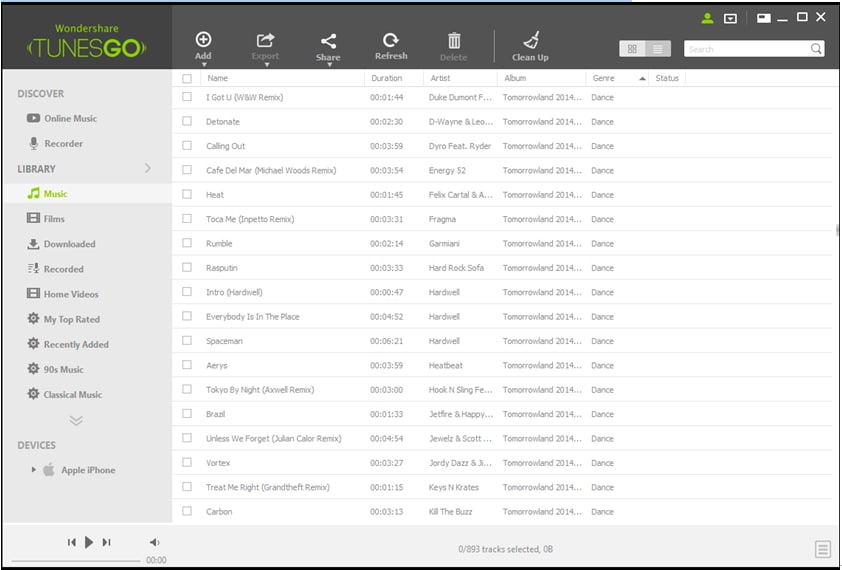Skip to previous track
Viewport: 842px width, 570px height.
(71, 542)
